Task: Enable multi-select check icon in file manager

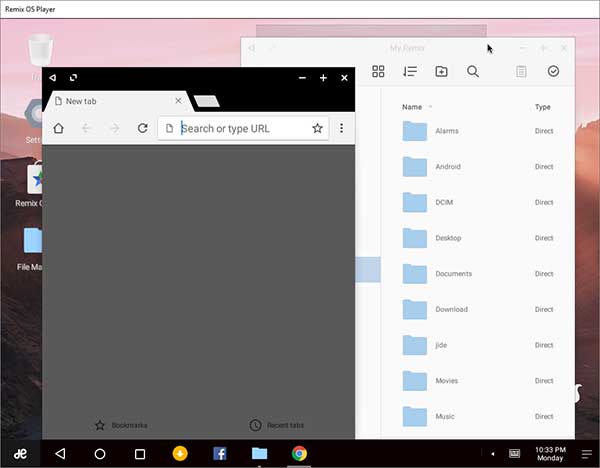Action: (x=553, y=71)
